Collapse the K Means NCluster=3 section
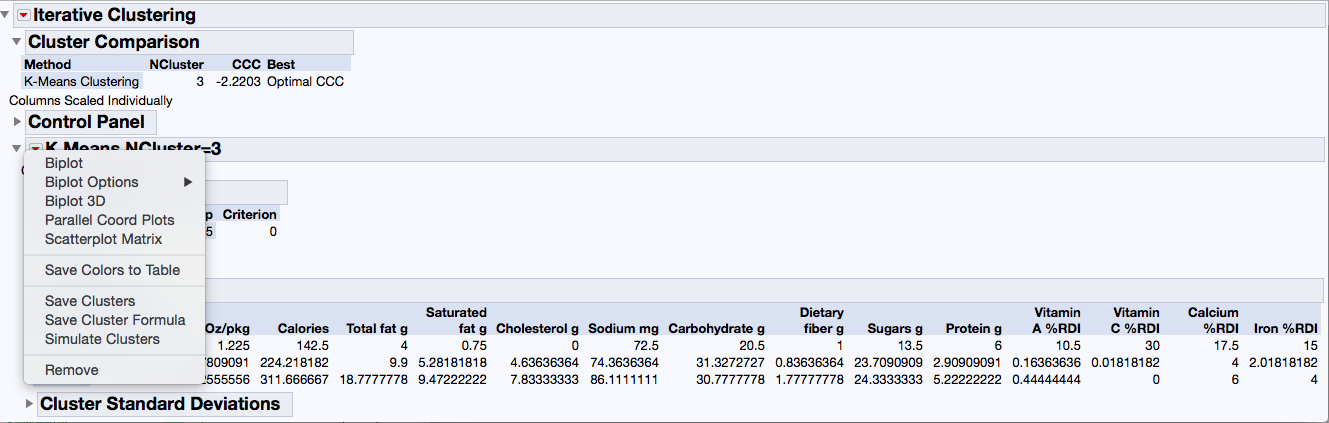1329x423 pixels. point(16,149)
